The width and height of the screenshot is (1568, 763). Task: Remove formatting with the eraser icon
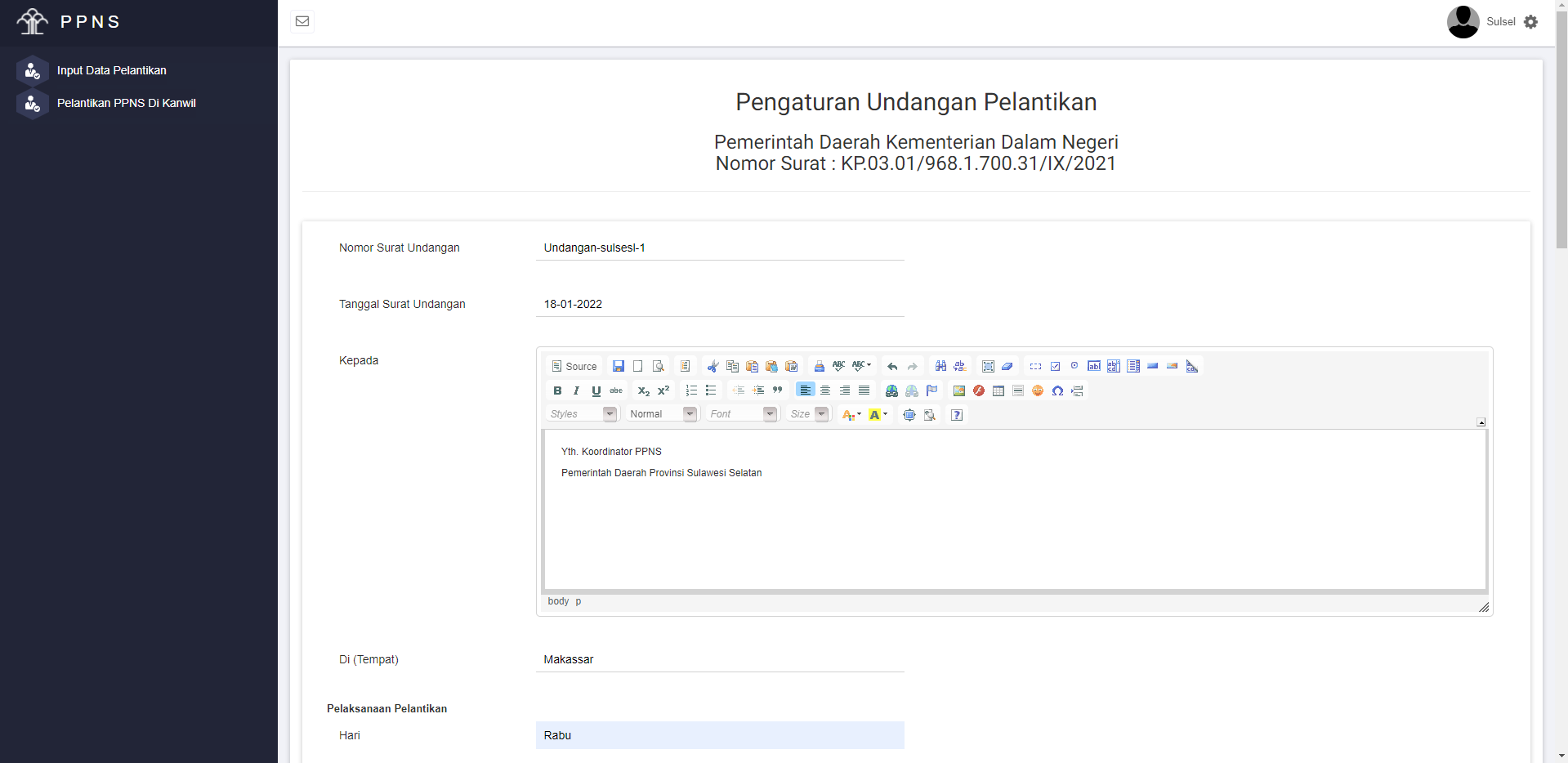point(1007,366)
